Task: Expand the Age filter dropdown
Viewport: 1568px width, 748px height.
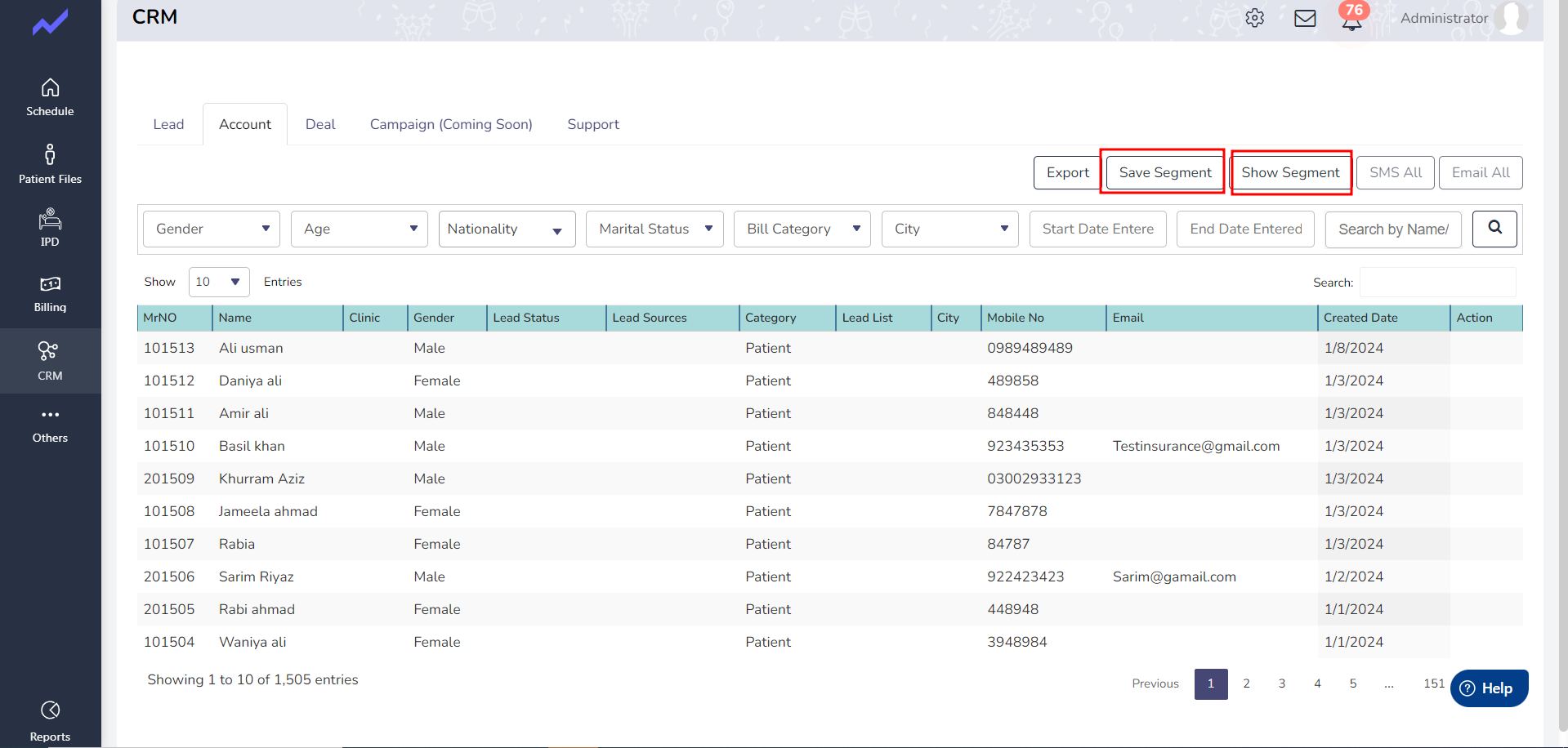Action: pyautogui.click(x=360, y=229)
